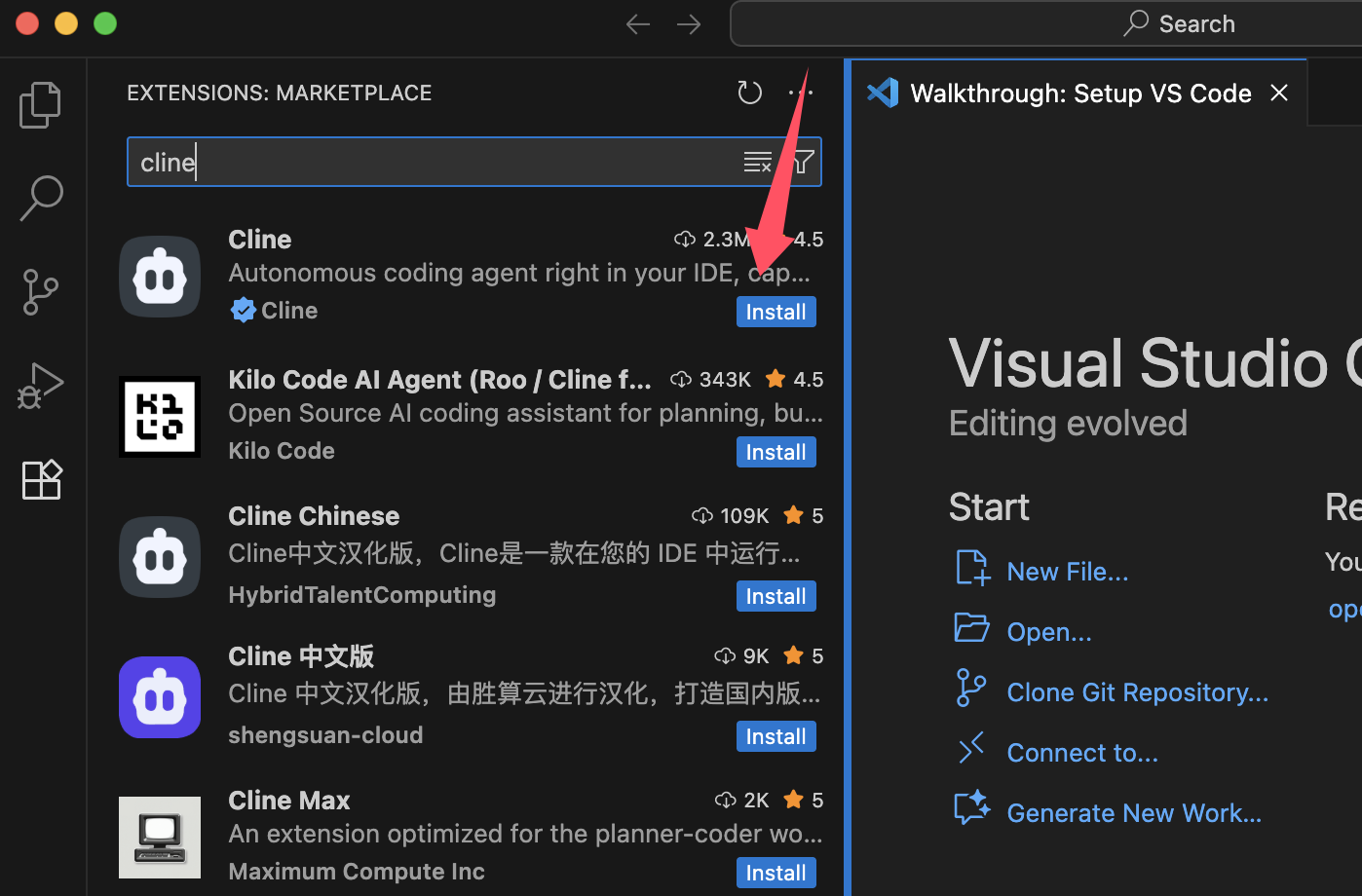The height and width of the screenshot is (896, 1362).
Task: Click the Clone Git Repository branch icon
Action: (970, 689)
